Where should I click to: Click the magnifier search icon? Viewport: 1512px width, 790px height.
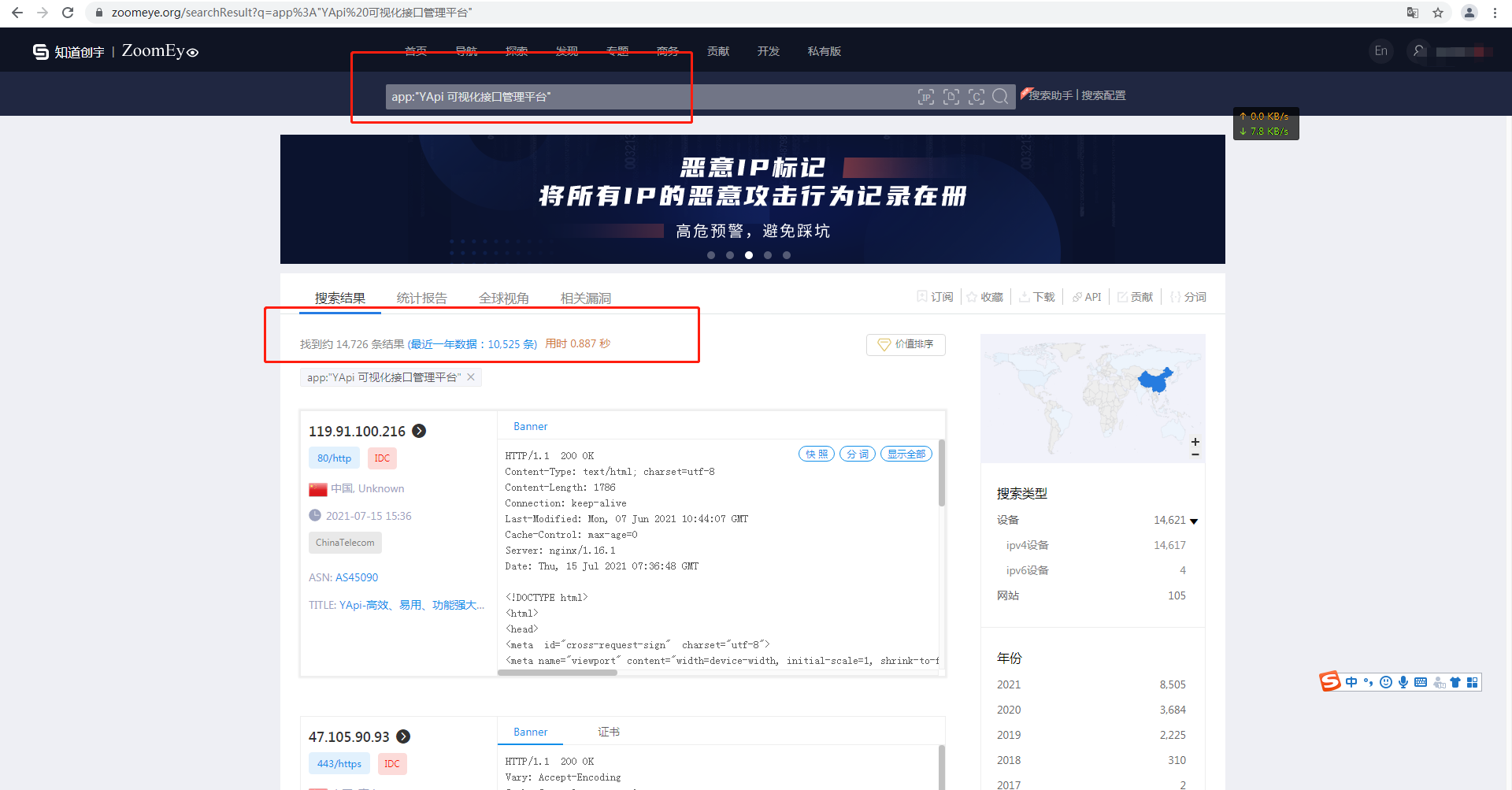click(x=1000, y=97)
